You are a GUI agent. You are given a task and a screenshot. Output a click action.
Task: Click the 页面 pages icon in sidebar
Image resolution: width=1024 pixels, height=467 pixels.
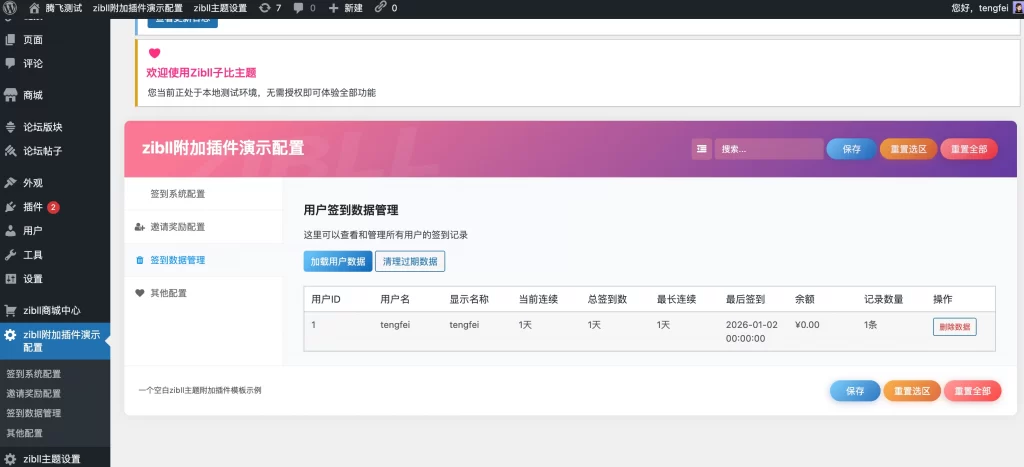point(10,40)
